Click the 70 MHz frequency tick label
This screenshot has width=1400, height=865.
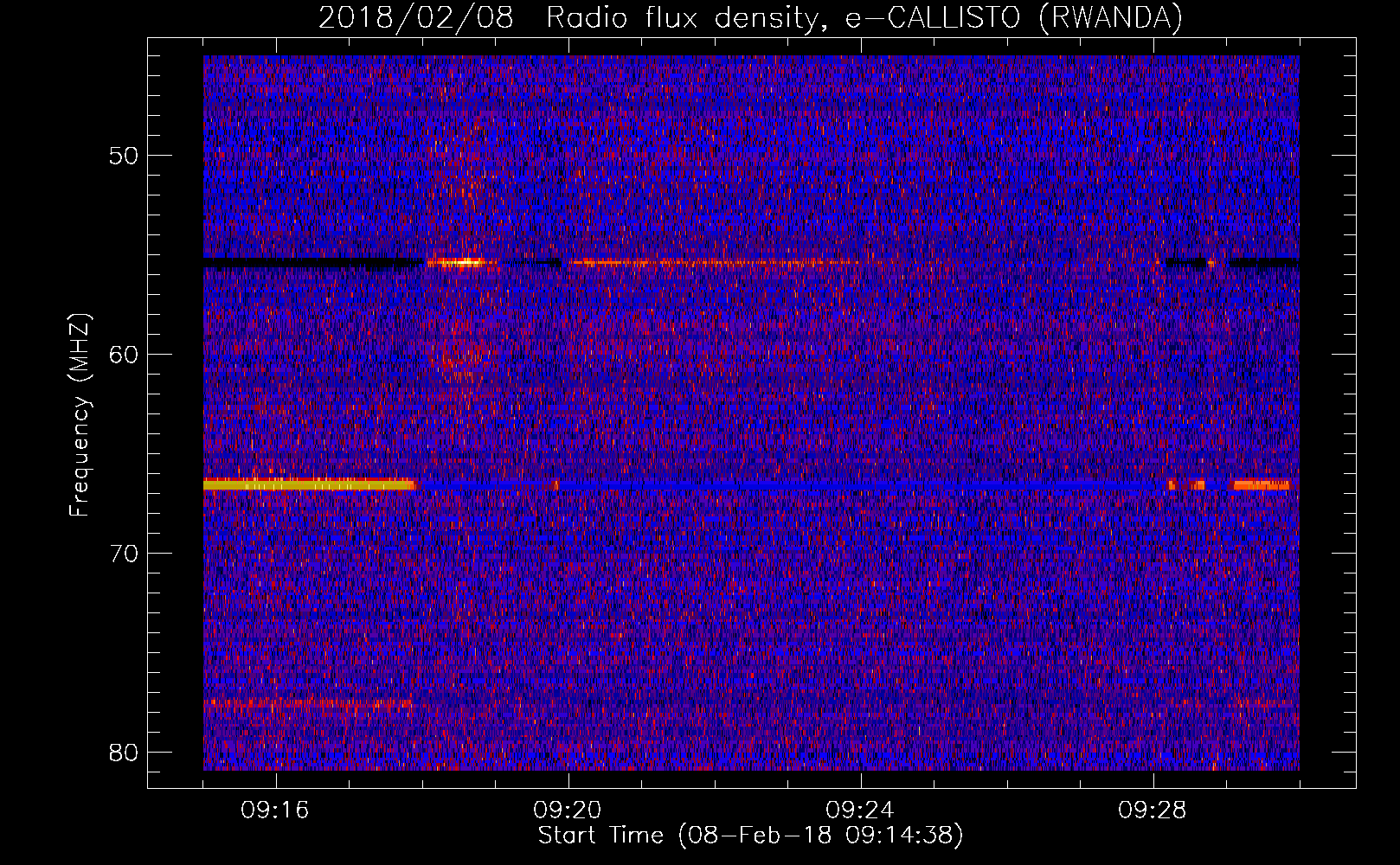point(124,554)
